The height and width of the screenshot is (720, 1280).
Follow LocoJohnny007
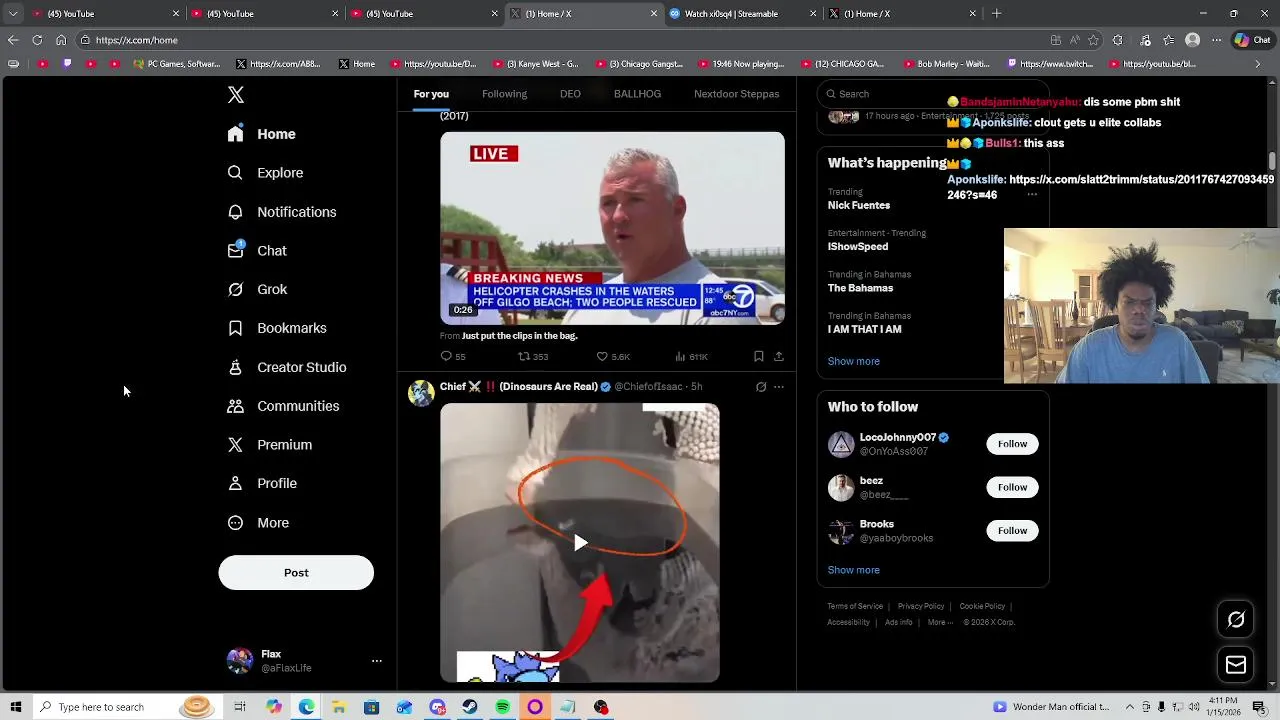[x=1012, y=444]
